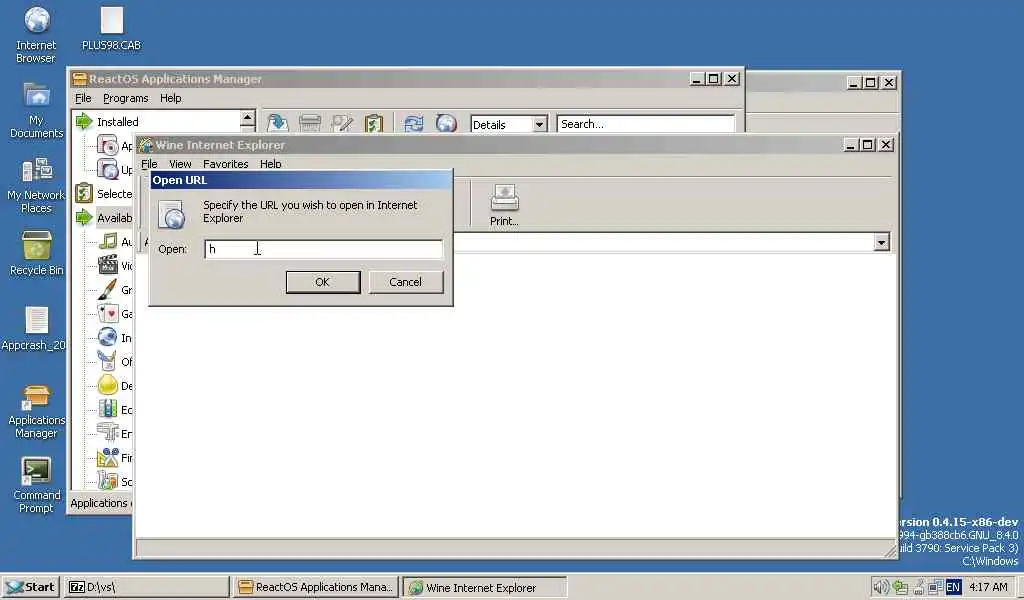This screenshot has height=600, width=1024.
Task: Click the EN language indicator in tray
Action: pyautogui.click(x=953, y=587)
